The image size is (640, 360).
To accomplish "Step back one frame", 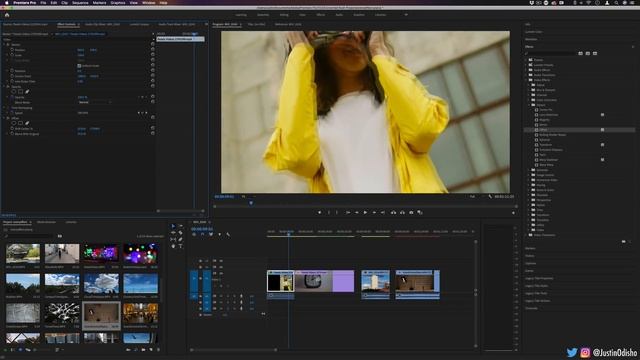I will [x=357, y=212].
